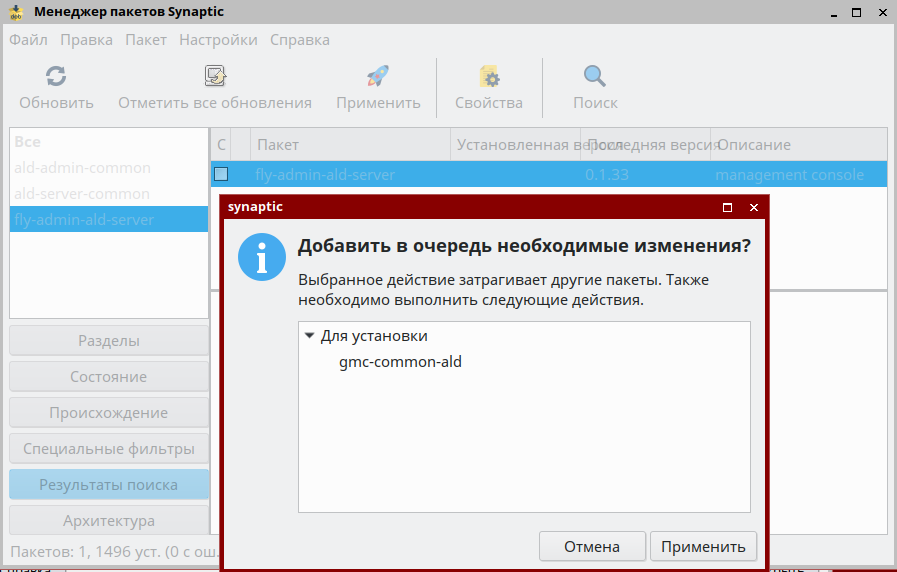Click the Применить rocket icon in toolbar

click(378, 76)
